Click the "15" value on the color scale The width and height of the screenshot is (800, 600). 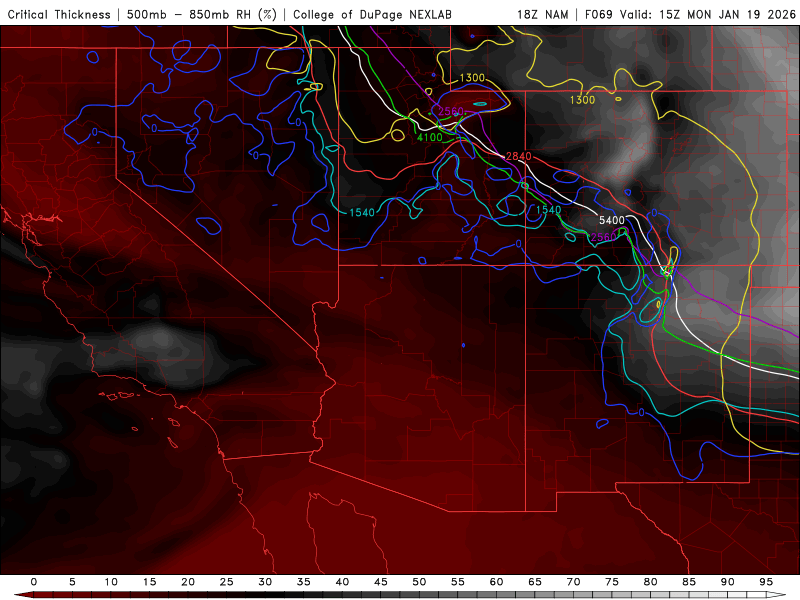point(149,582)
